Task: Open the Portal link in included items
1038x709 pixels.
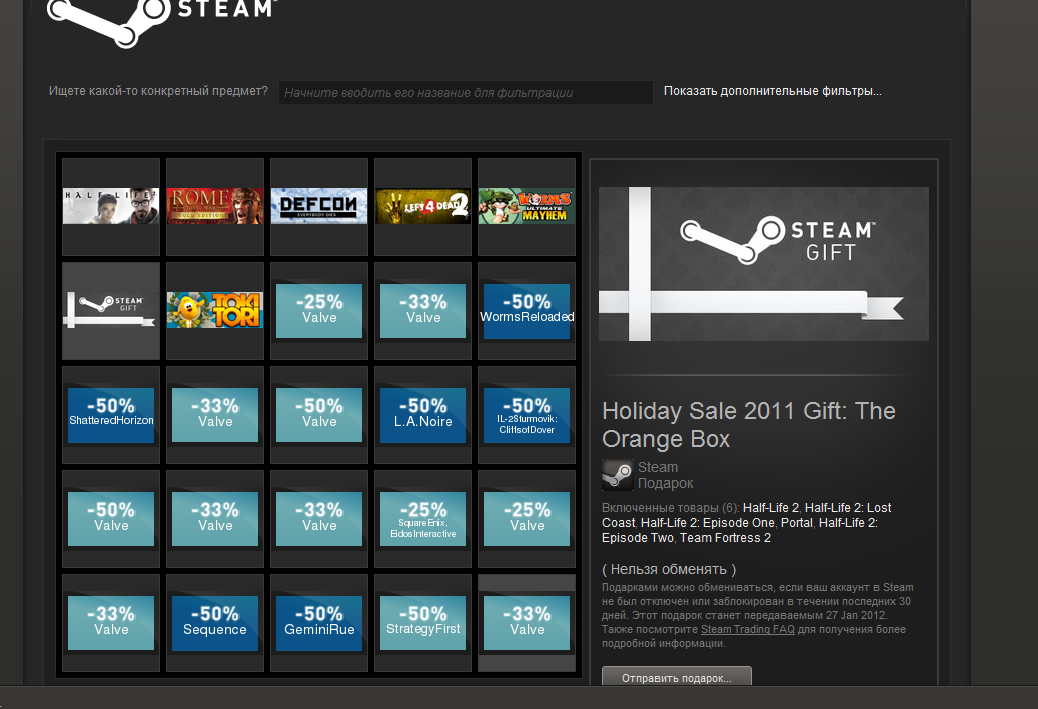Action: click(796, 523)
